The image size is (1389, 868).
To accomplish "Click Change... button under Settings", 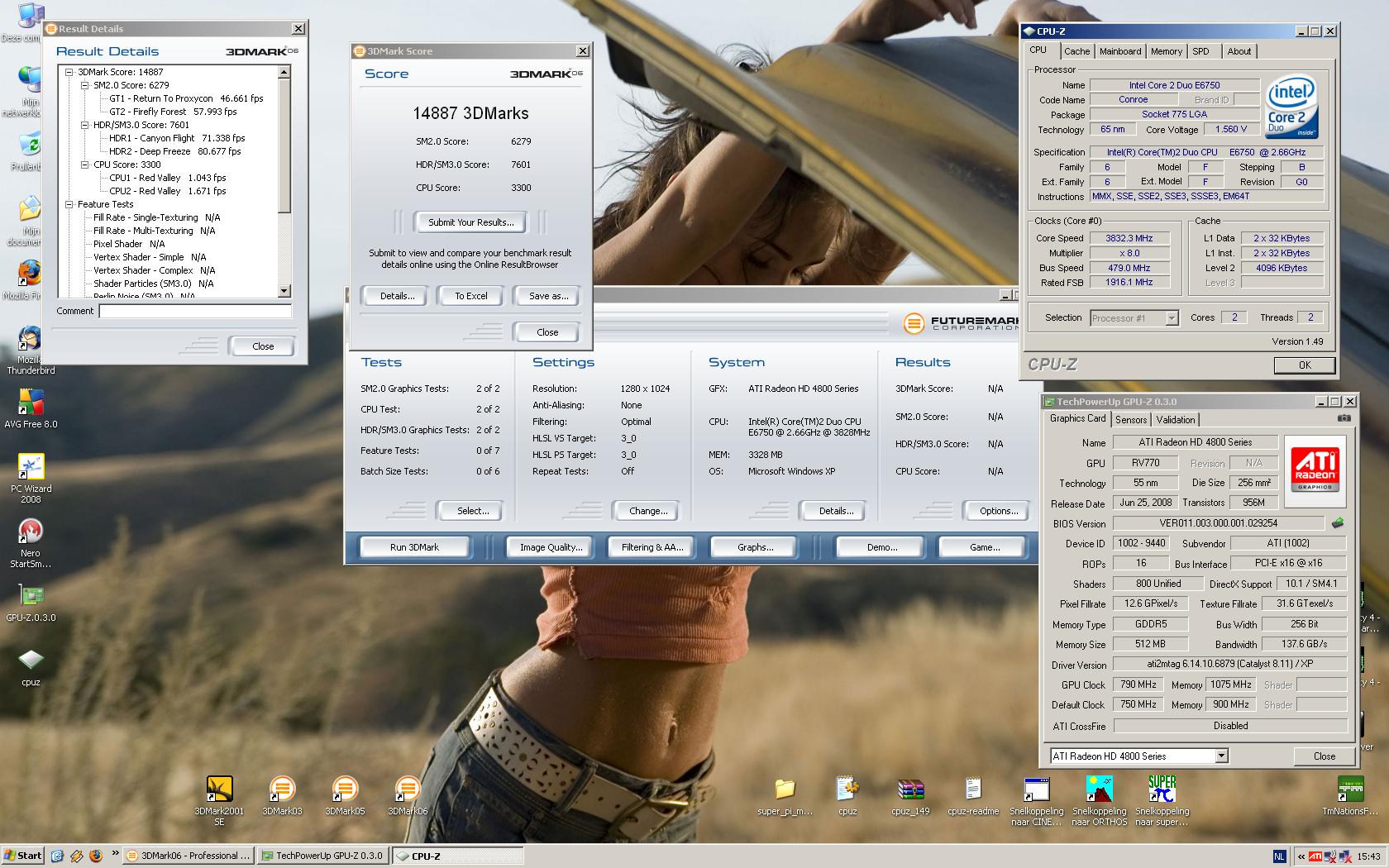I will [648, 511].
